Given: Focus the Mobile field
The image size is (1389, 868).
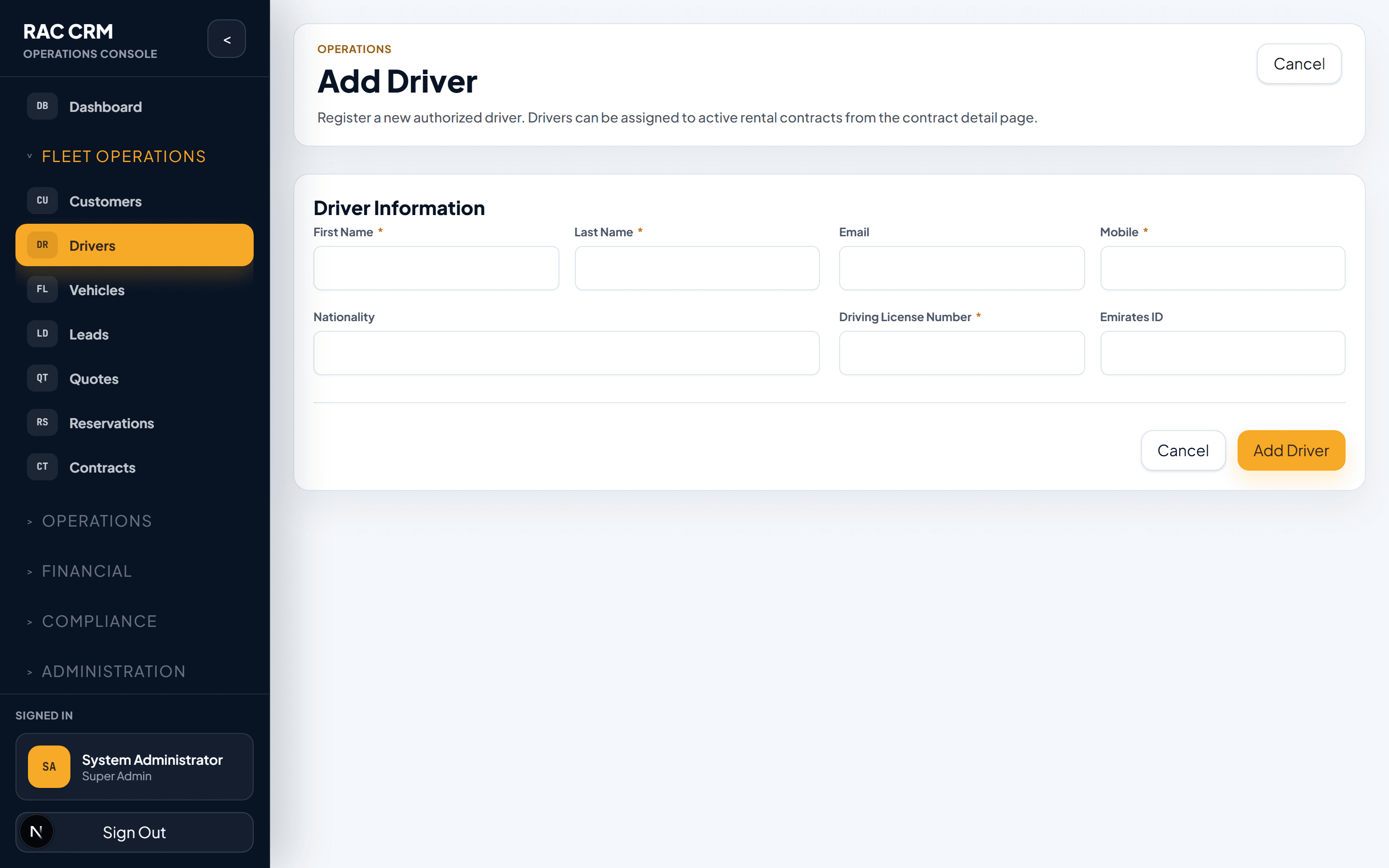Looking at the screenshot, I should coord(1223,268).
